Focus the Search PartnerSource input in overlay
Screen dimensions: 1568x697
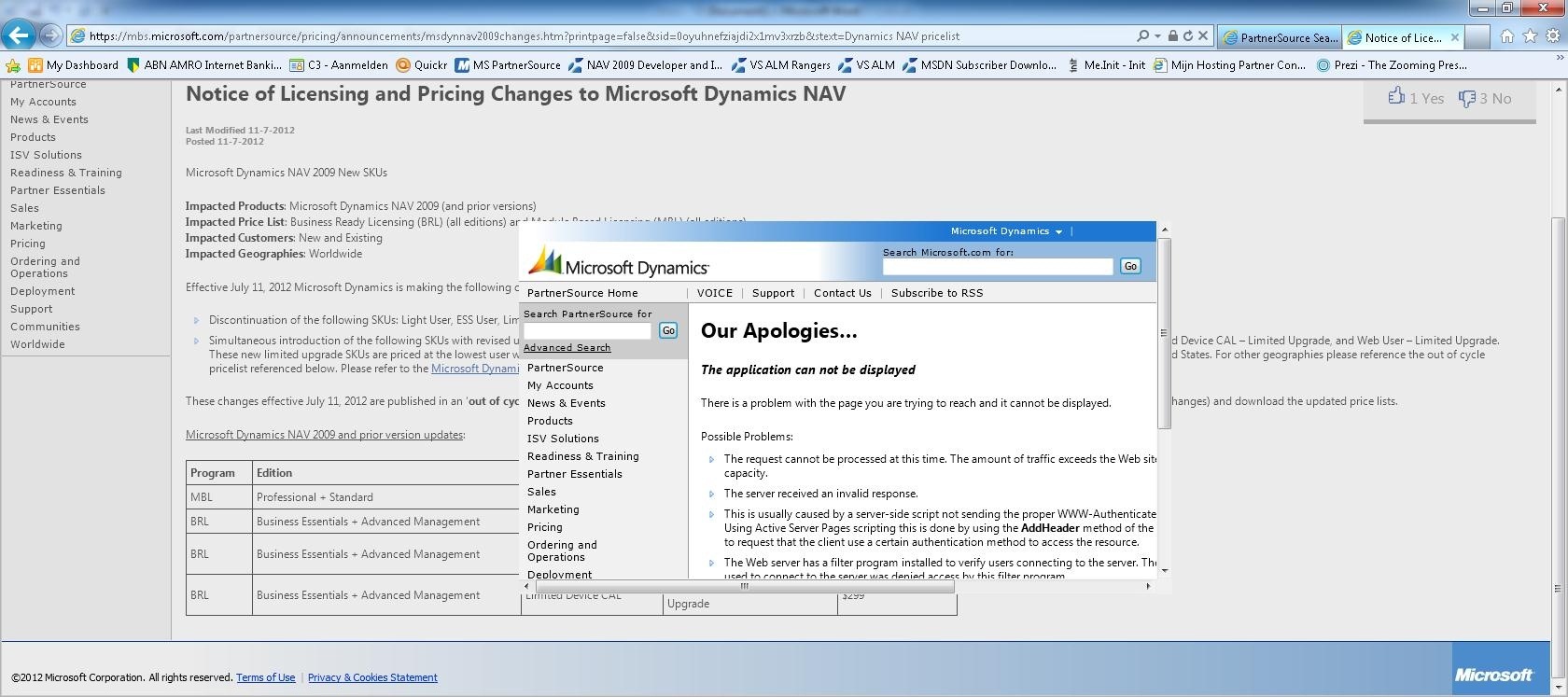coord(587,330)
